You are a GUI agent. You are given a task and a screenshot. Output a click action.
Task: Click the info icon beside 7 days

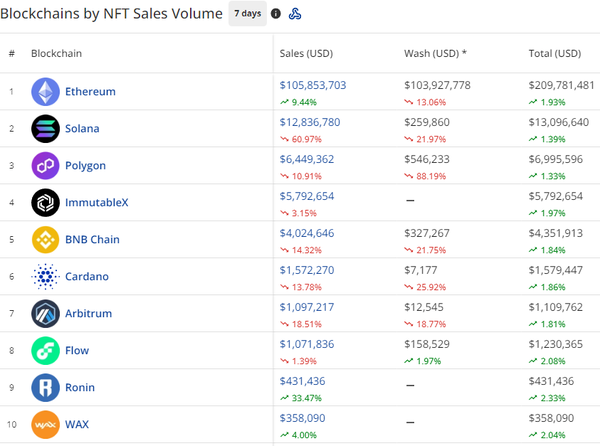coord(276,14)
